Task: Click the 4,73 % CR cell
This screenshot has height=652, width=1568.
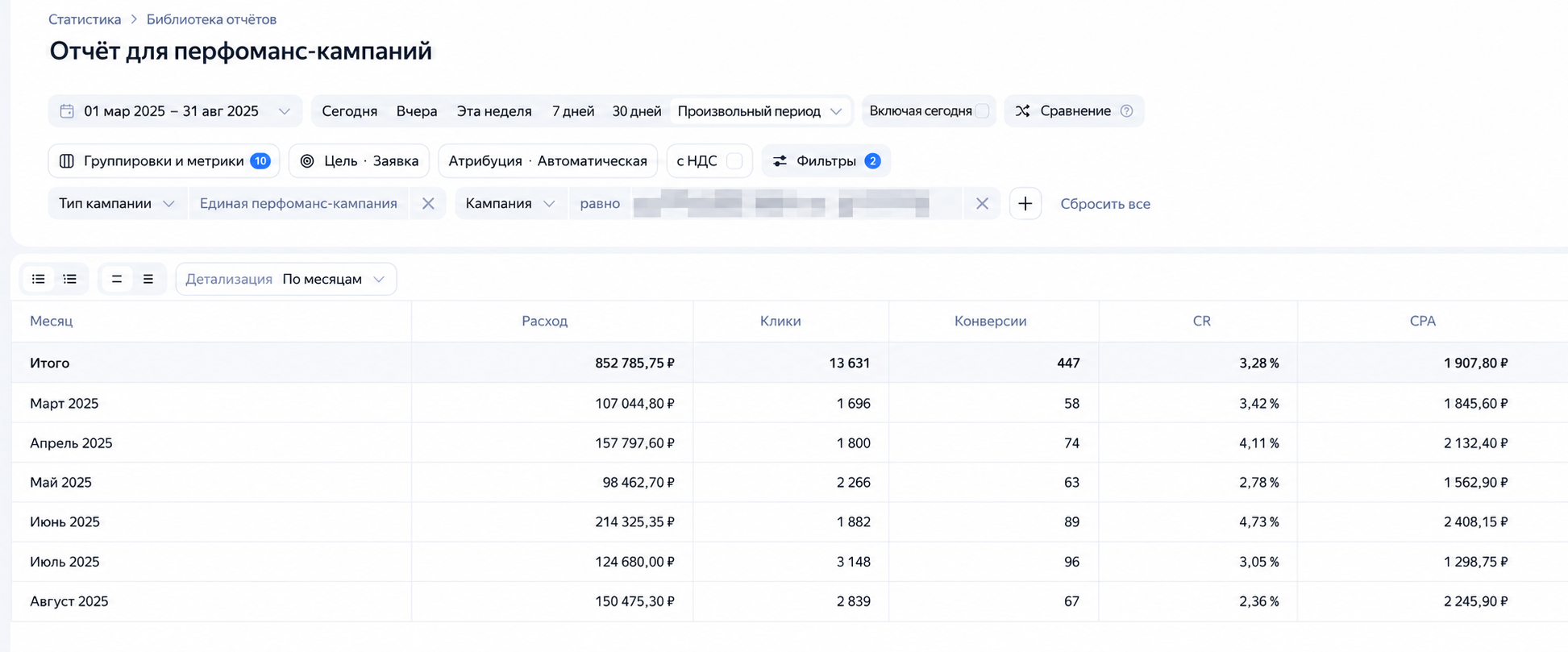Action: [x=1259, y=521]
